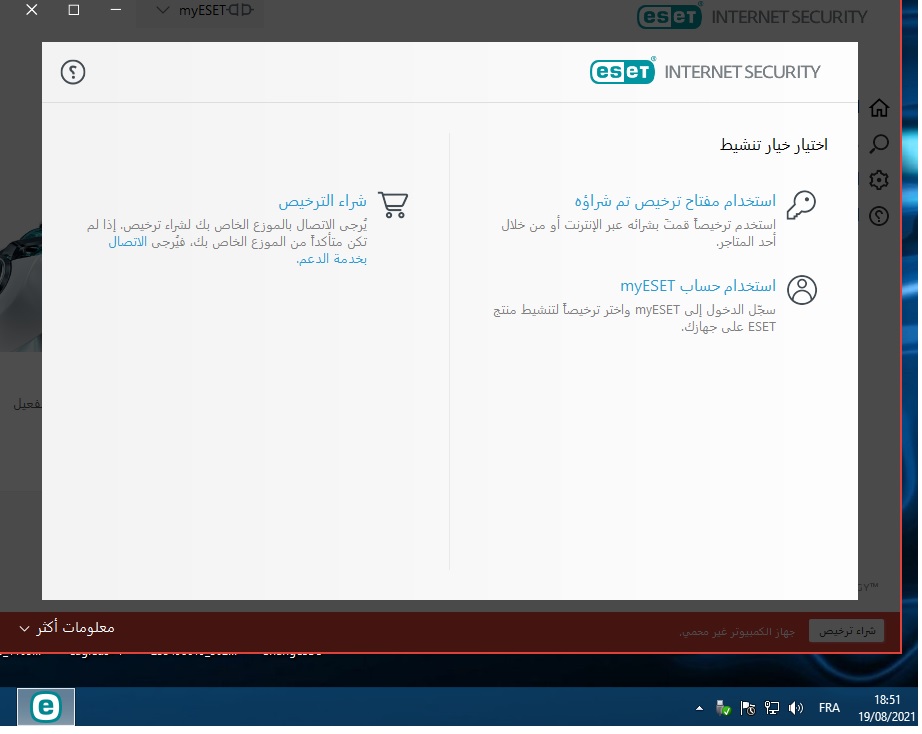Screen dimensions: 922x734
Task: Select 'استخدام مفتاح ترخيص تم شراؤه' option
Action: (x=675, y=202)
